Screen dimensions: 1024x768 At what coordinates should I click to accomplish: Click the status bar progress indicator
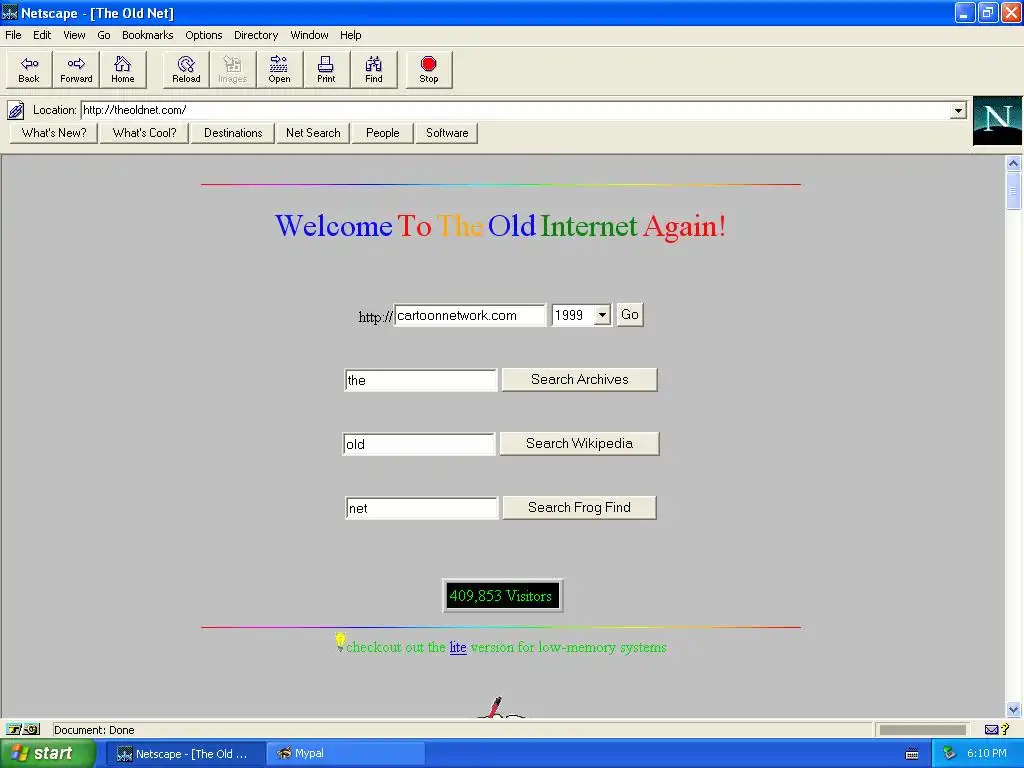(x=922, y=729)
